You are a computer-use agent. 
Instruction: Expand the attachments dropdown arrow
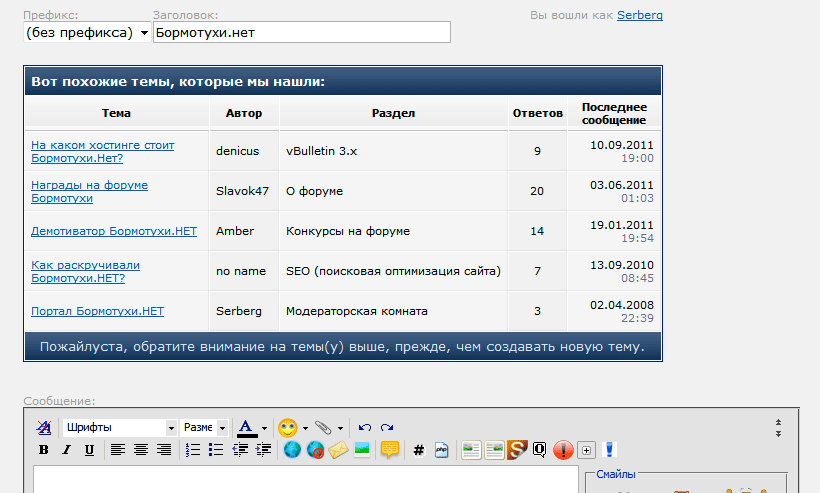click(340, 428)
